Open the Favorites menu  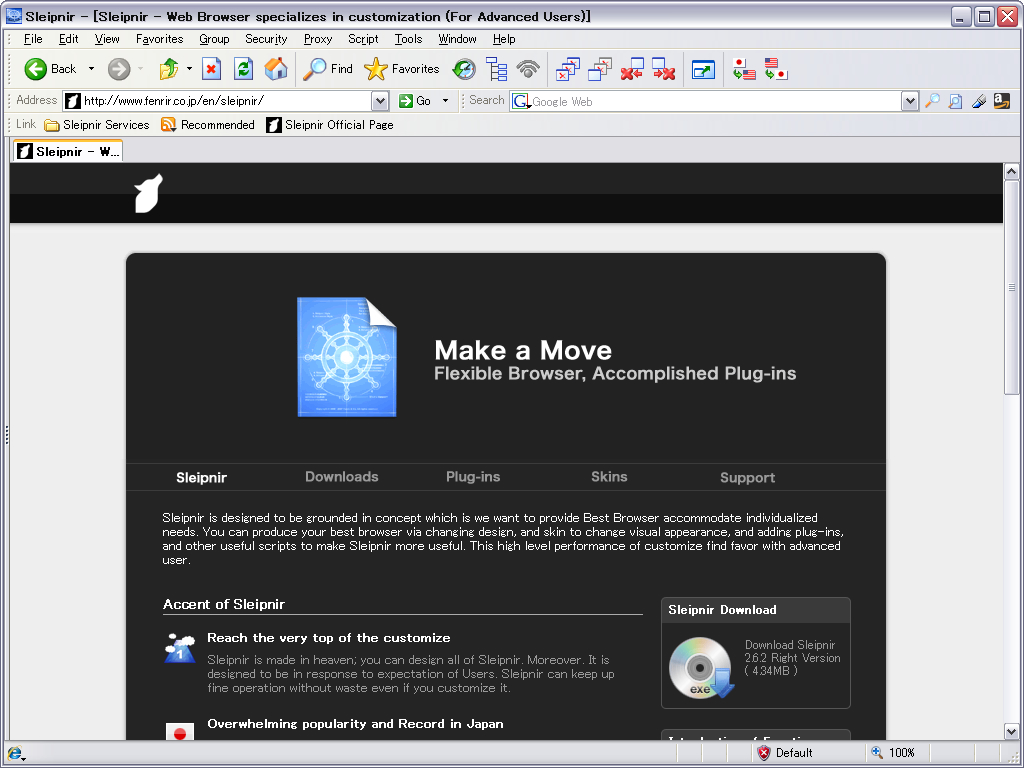coord(159,39)
